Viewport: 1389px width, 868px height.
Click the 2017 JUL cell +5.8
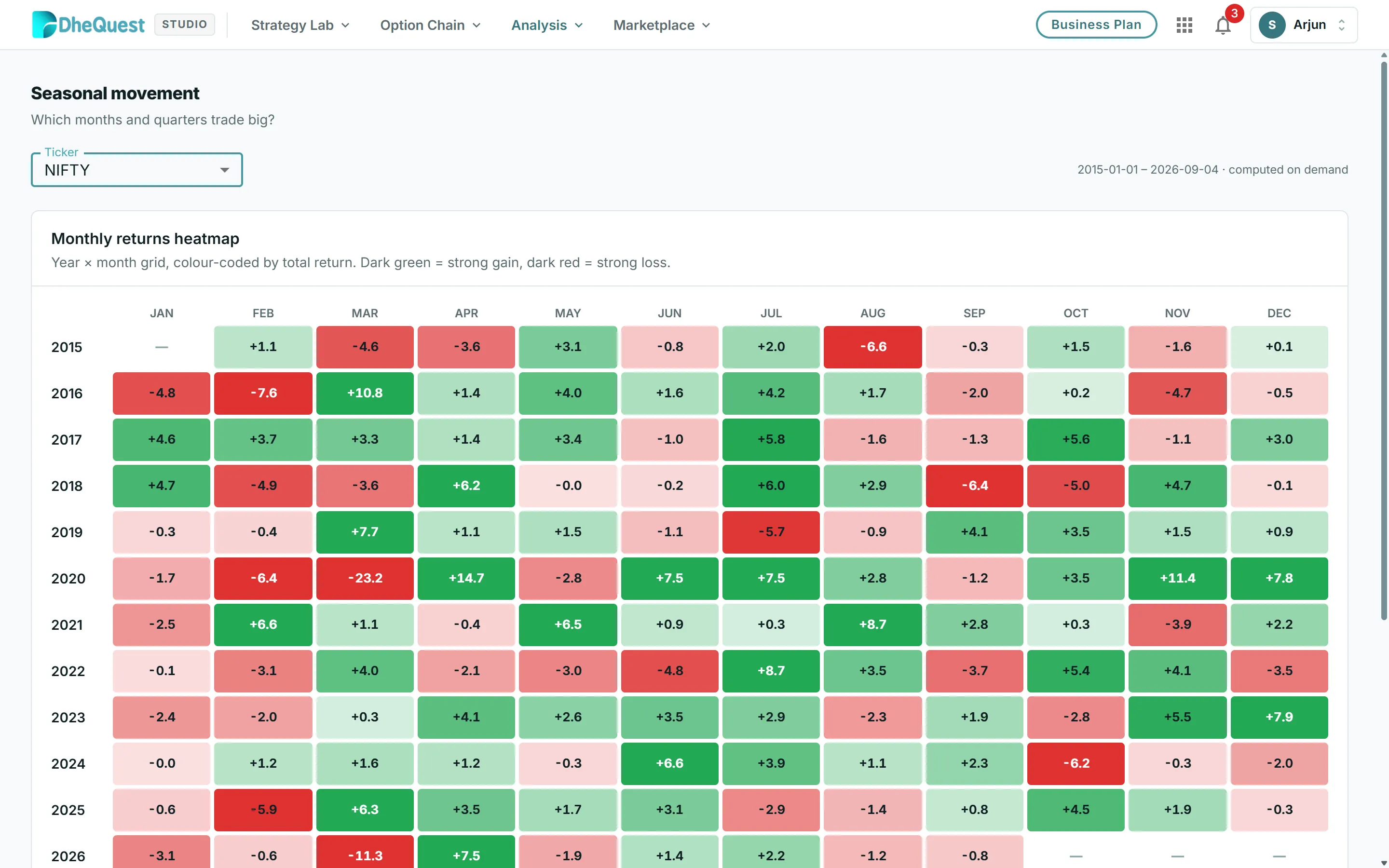[771, 439]
